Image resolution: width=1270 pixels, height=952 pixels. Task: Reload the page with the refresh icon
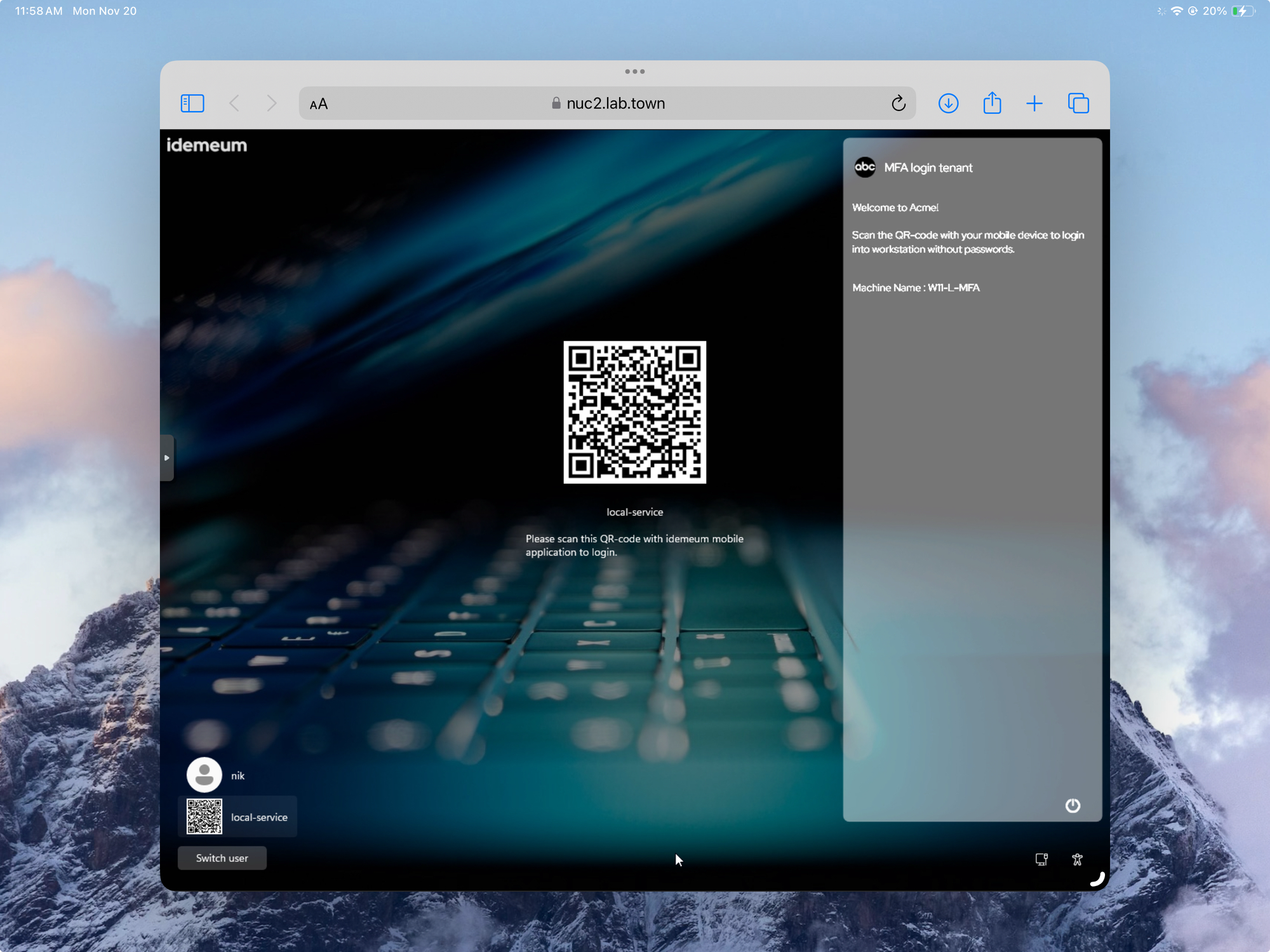(x=898, y=103)
